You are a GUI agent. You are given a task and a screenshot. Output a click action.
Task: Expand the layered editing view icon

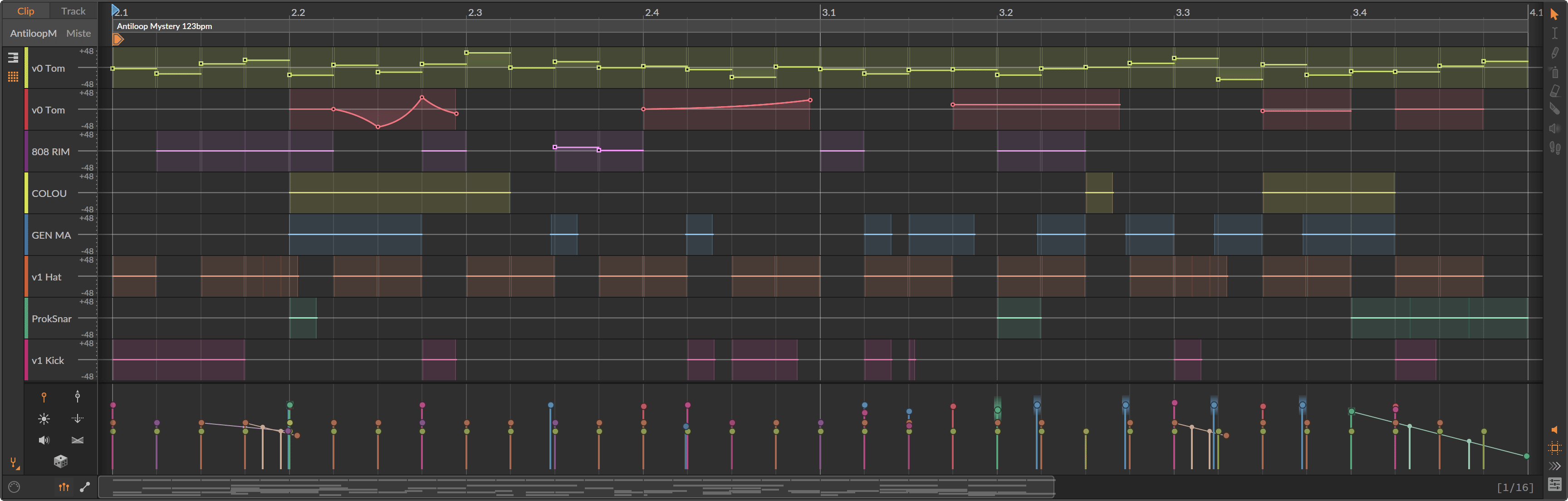[x=12, y=58]
